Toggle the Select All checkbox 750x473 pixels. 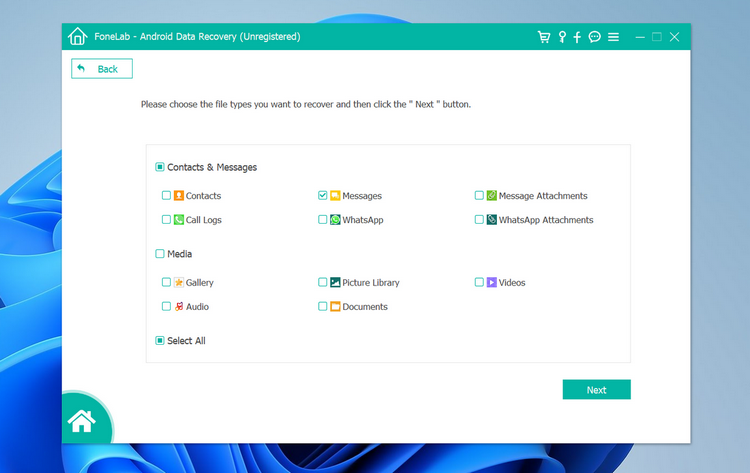pyautogui.click(x=160, y=341)
